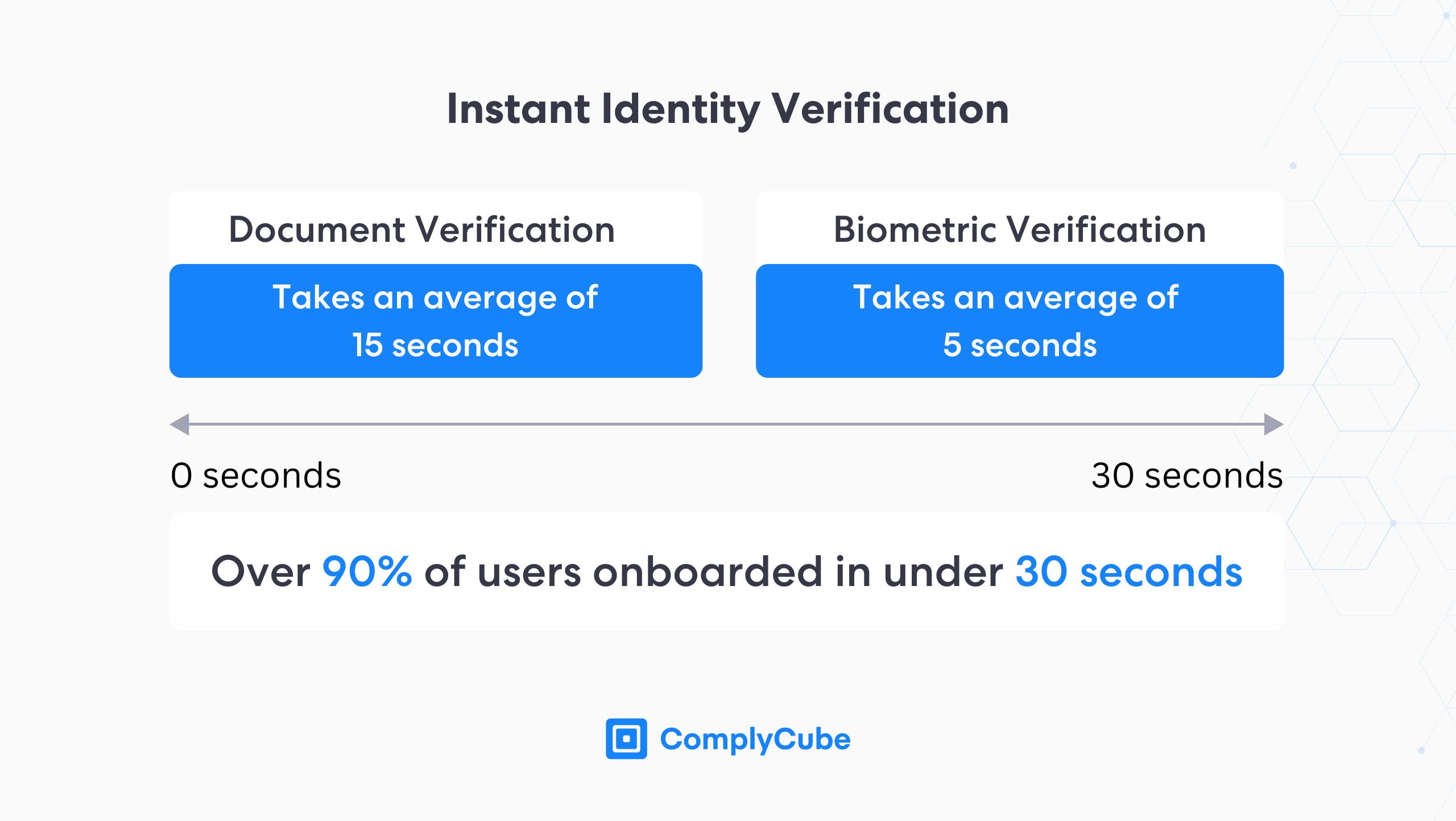Select the "Biometric Verification" heading

[1019, 230]
